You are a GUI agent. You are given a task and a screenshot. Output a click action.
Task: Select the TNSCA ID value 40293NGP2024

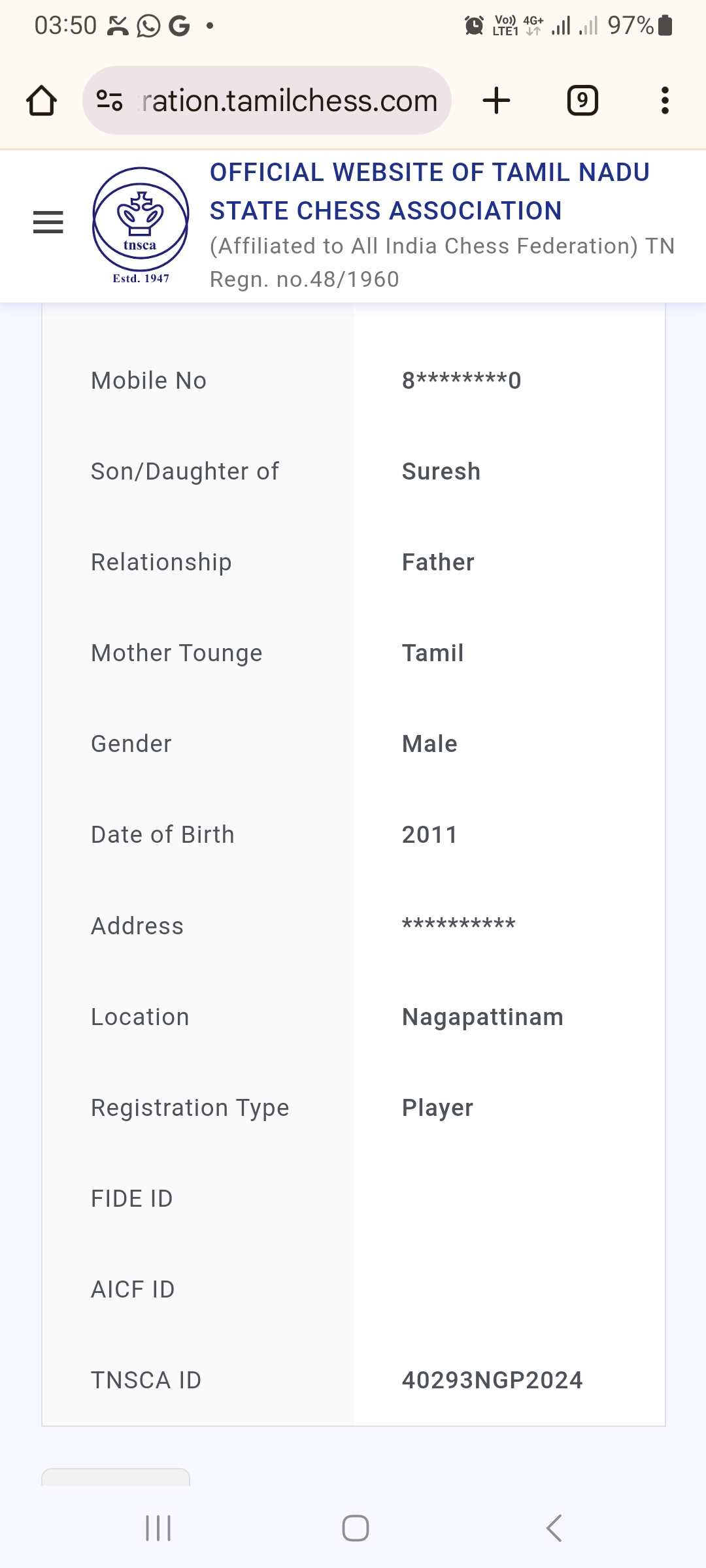point(492,1380)
